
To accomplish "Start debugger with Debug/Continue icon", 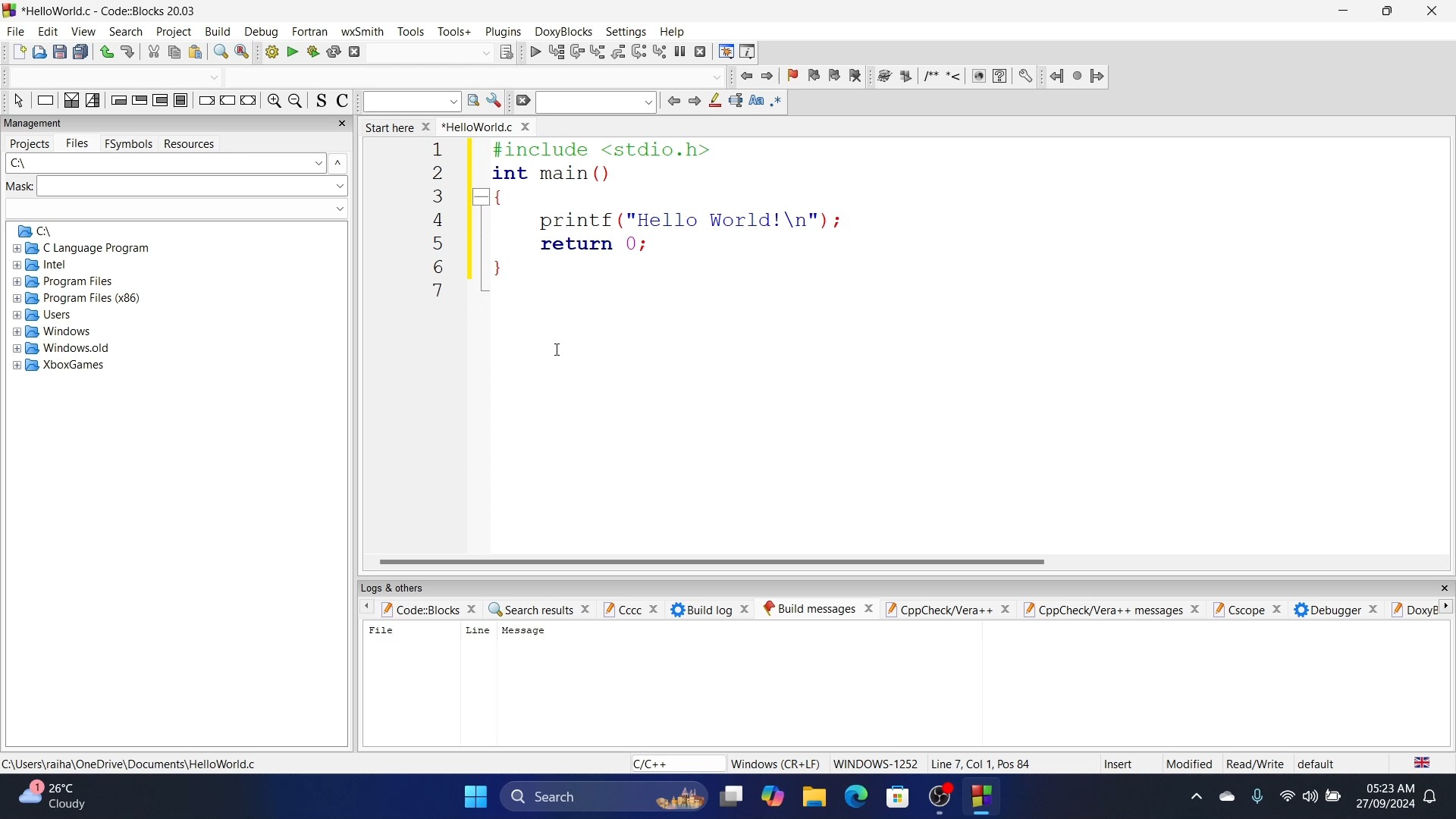I will (536, 53).
